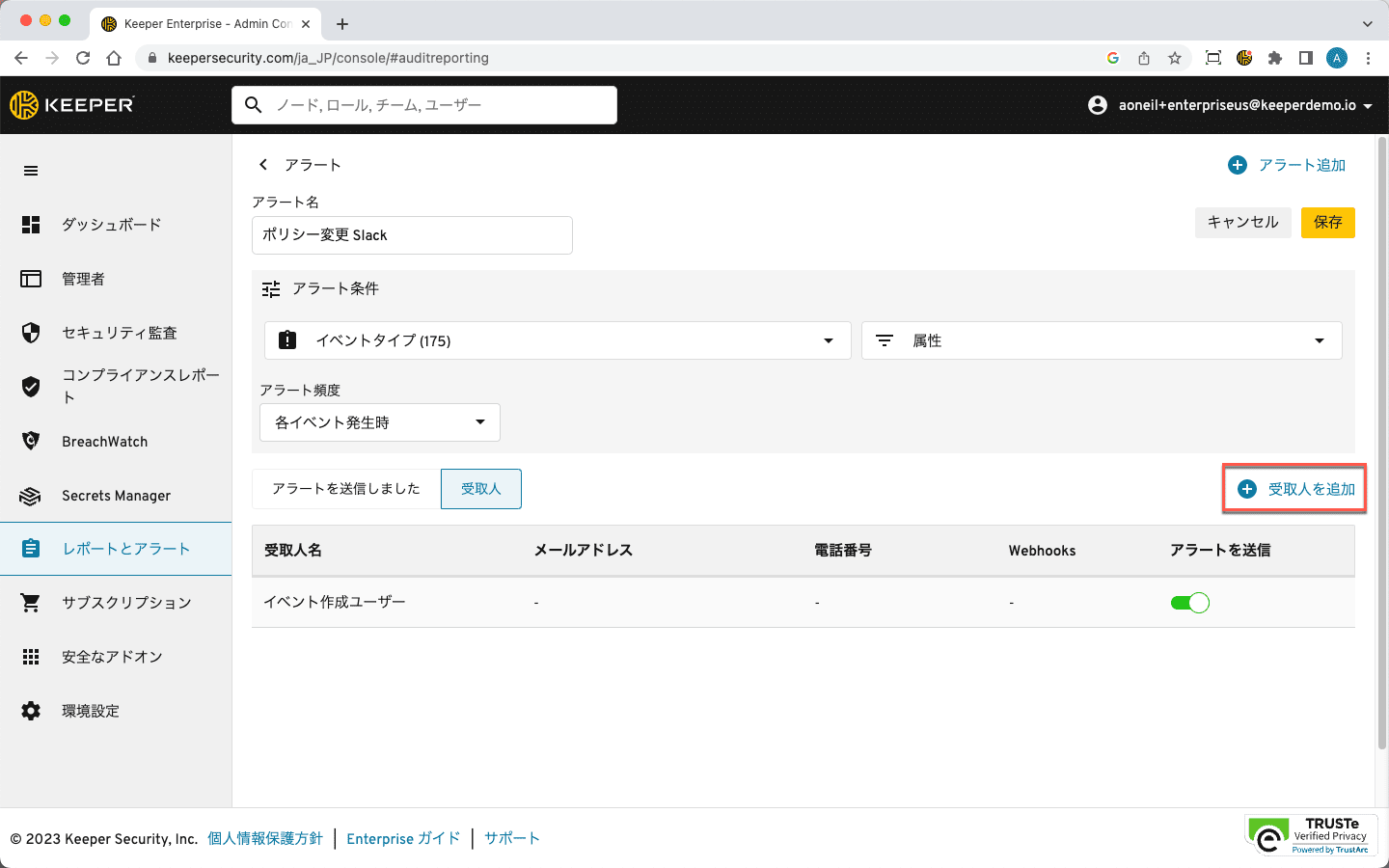The height and width of the screenshot is (868, 1389).
Task: Toggle alert sending for イベント作成ユーザー
Action: [1189, 603]
